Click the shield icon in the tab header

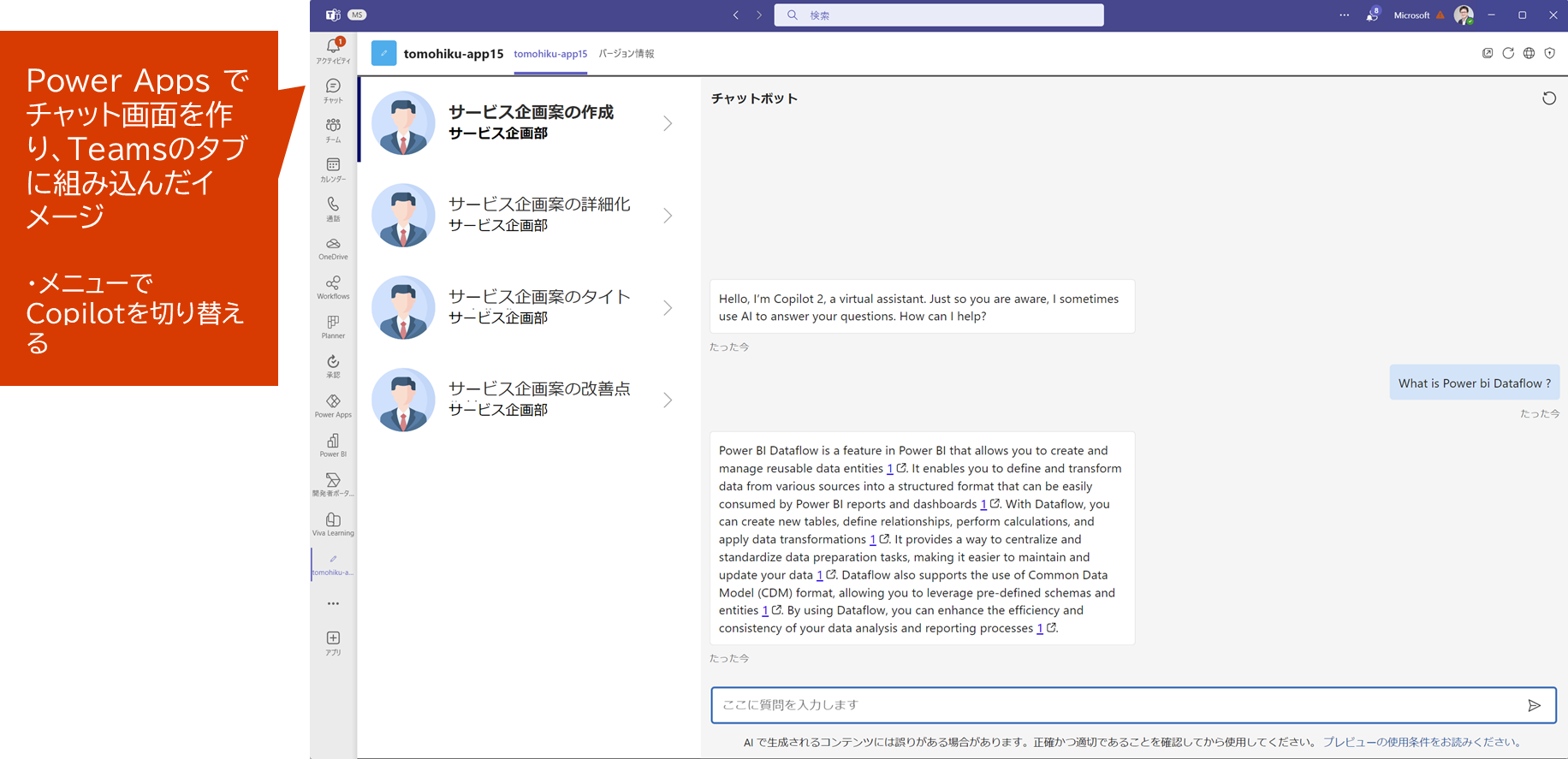pos(1549,53)
